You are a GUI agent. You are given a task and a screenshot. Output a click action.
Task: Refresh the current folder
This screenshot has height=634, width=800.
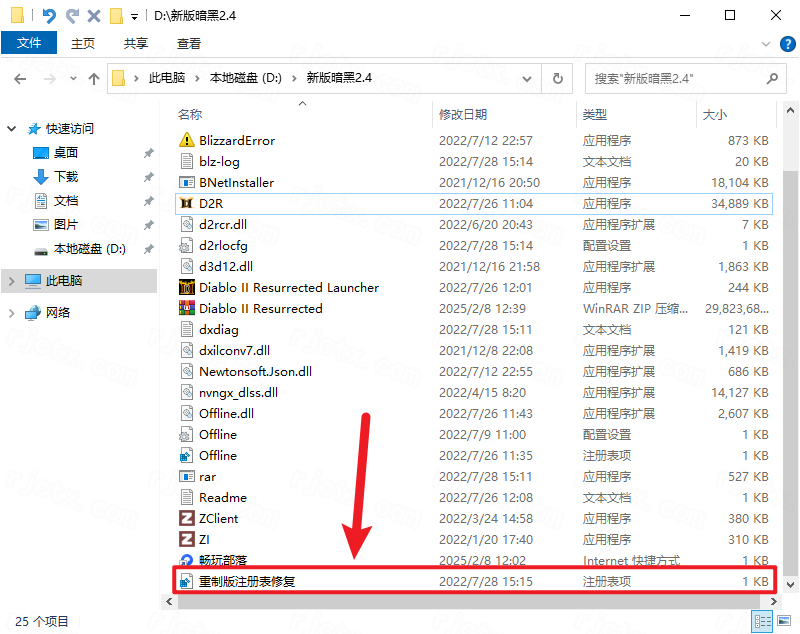558,79
